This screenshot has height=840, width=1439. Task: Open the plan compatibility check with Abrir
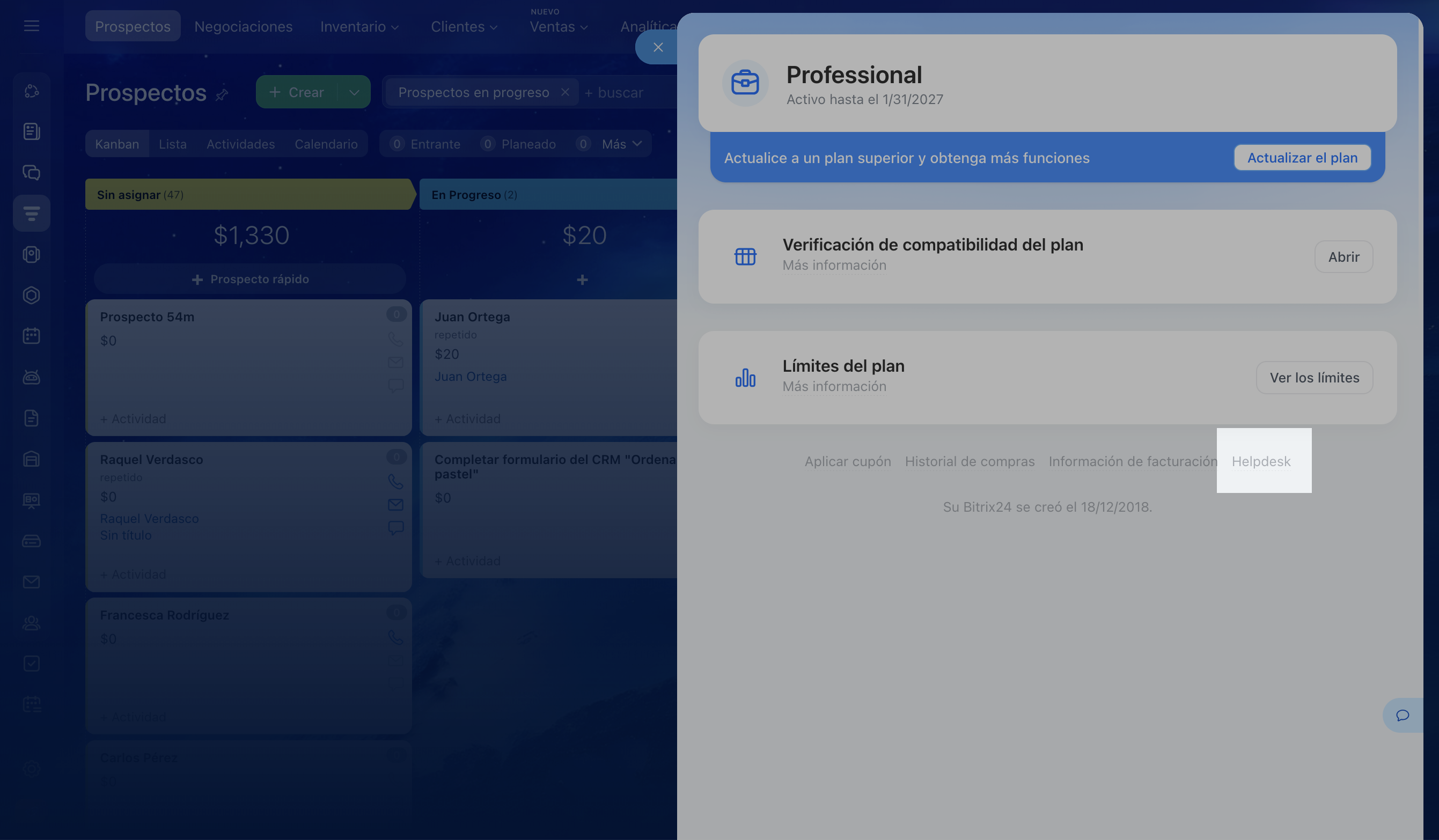pyautogui.click(x=1343, y=257)
